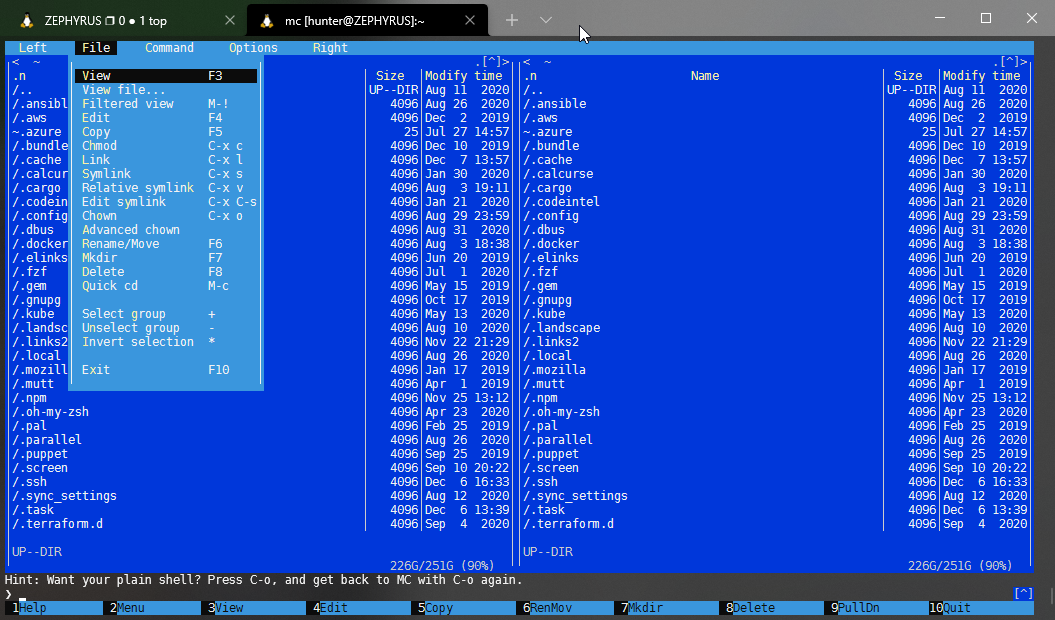
Task: Click the [^] maximize icon on the left panel
Action: tap(489, 61)
